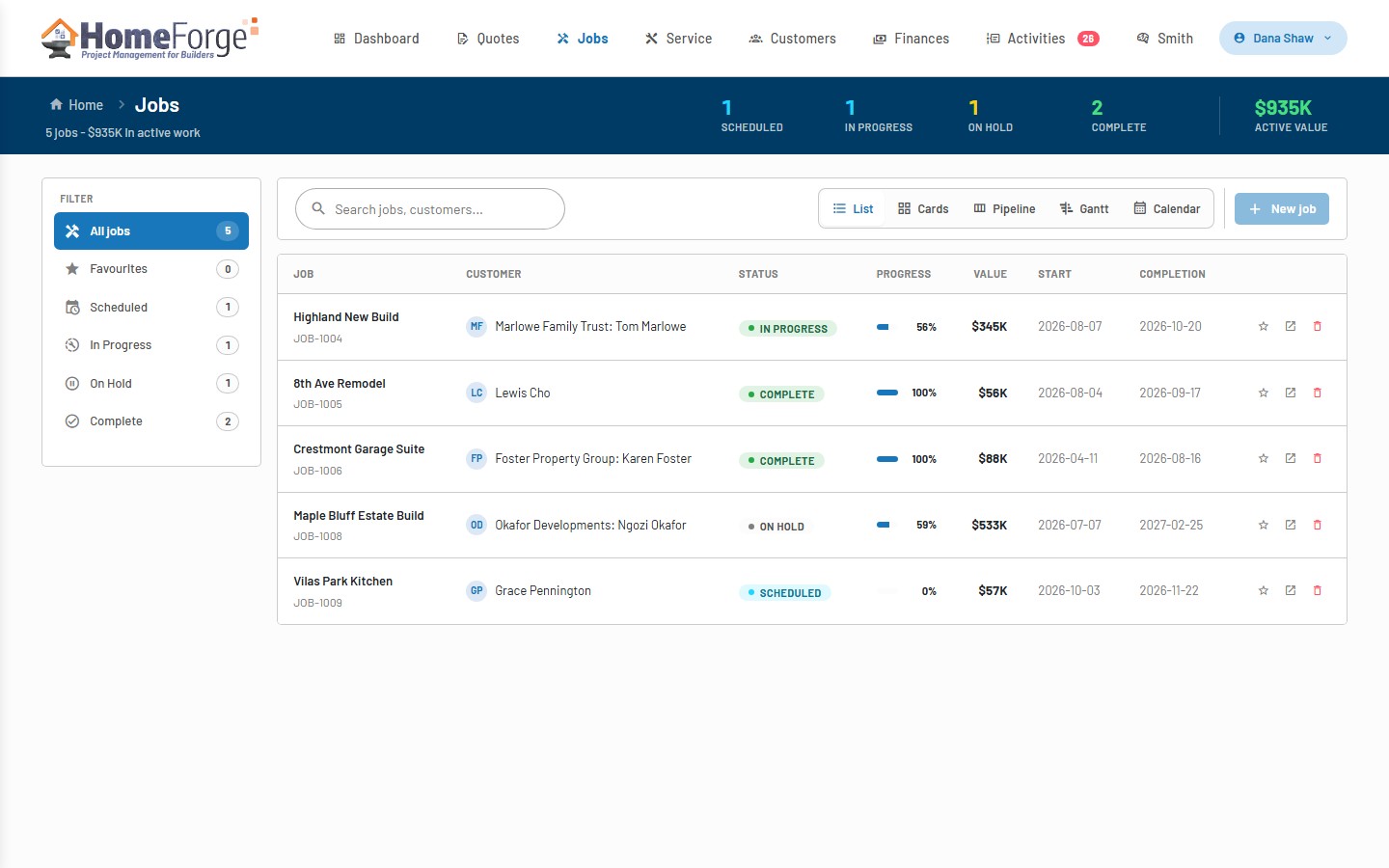Filter jobs by Scheduled

pos(151,308)
